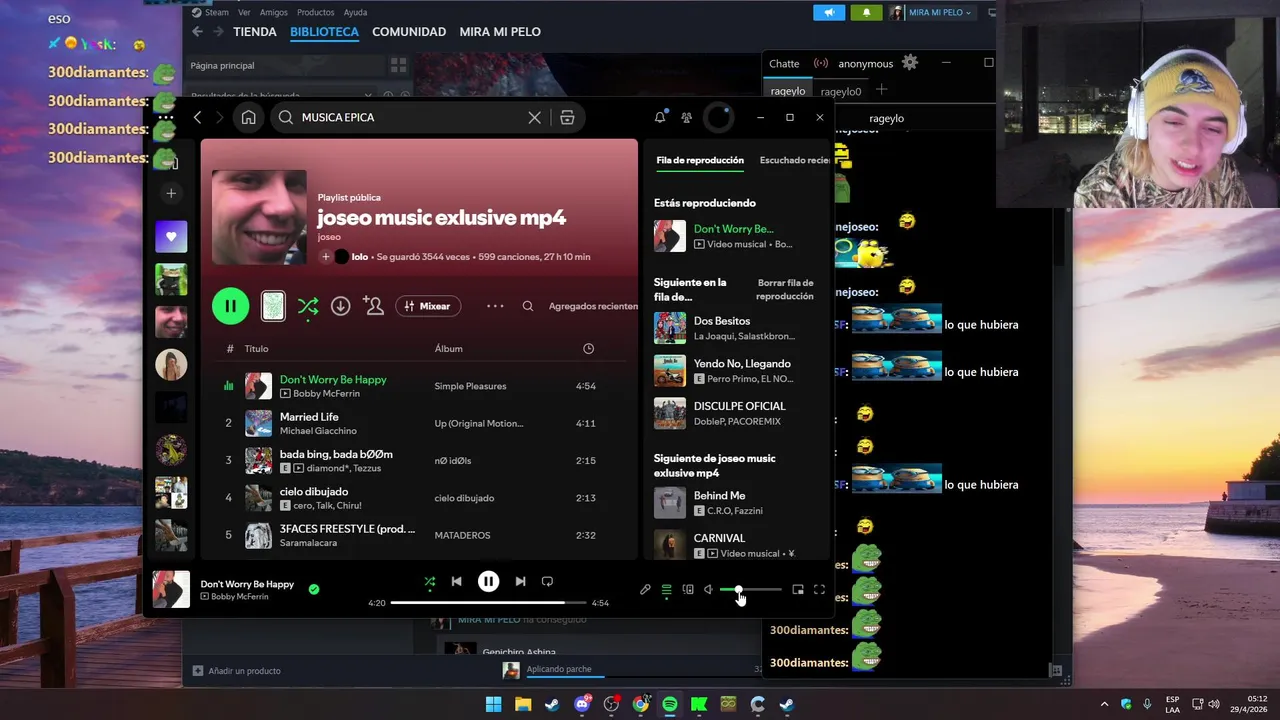Open Chatterino settings gear
1280x720 pixels.
[909, 63]
